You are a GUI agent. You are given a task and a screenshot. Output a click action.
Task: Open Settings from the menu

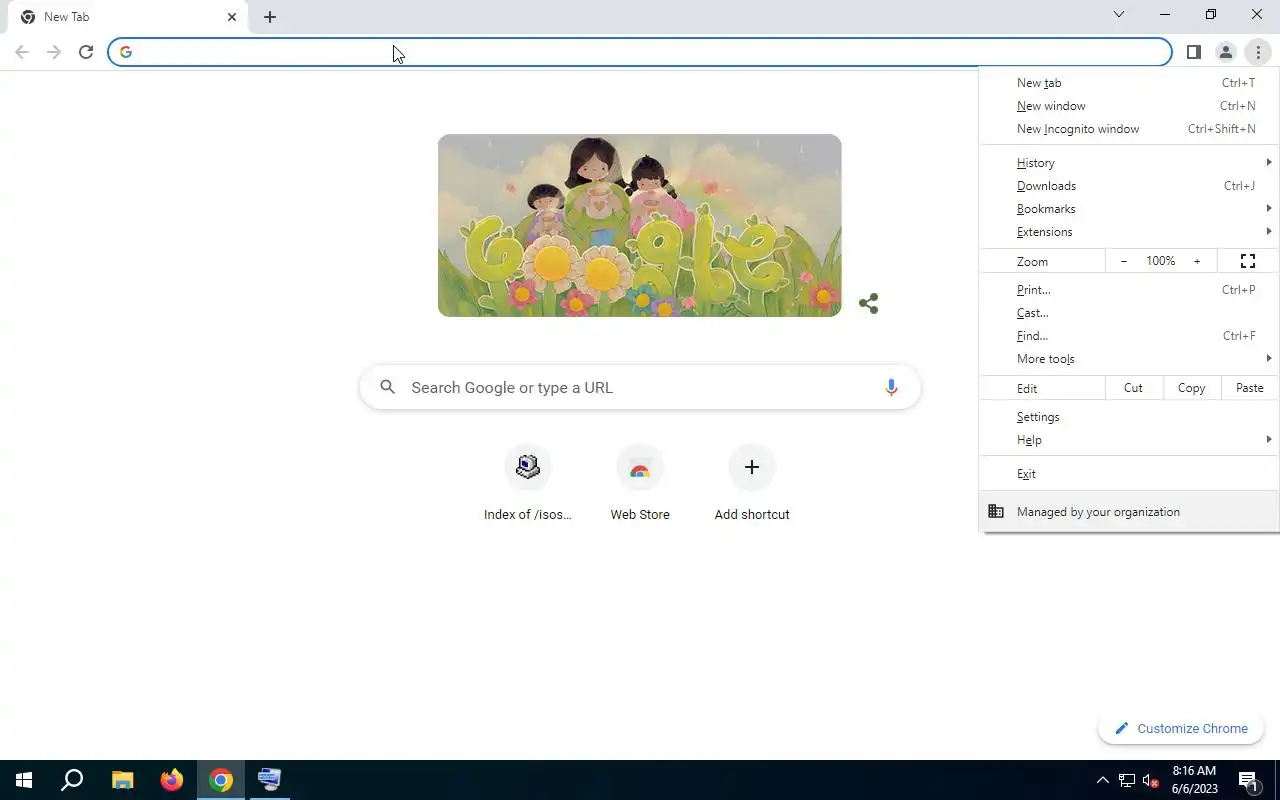pyautogui.click(x=1129, y=417)
